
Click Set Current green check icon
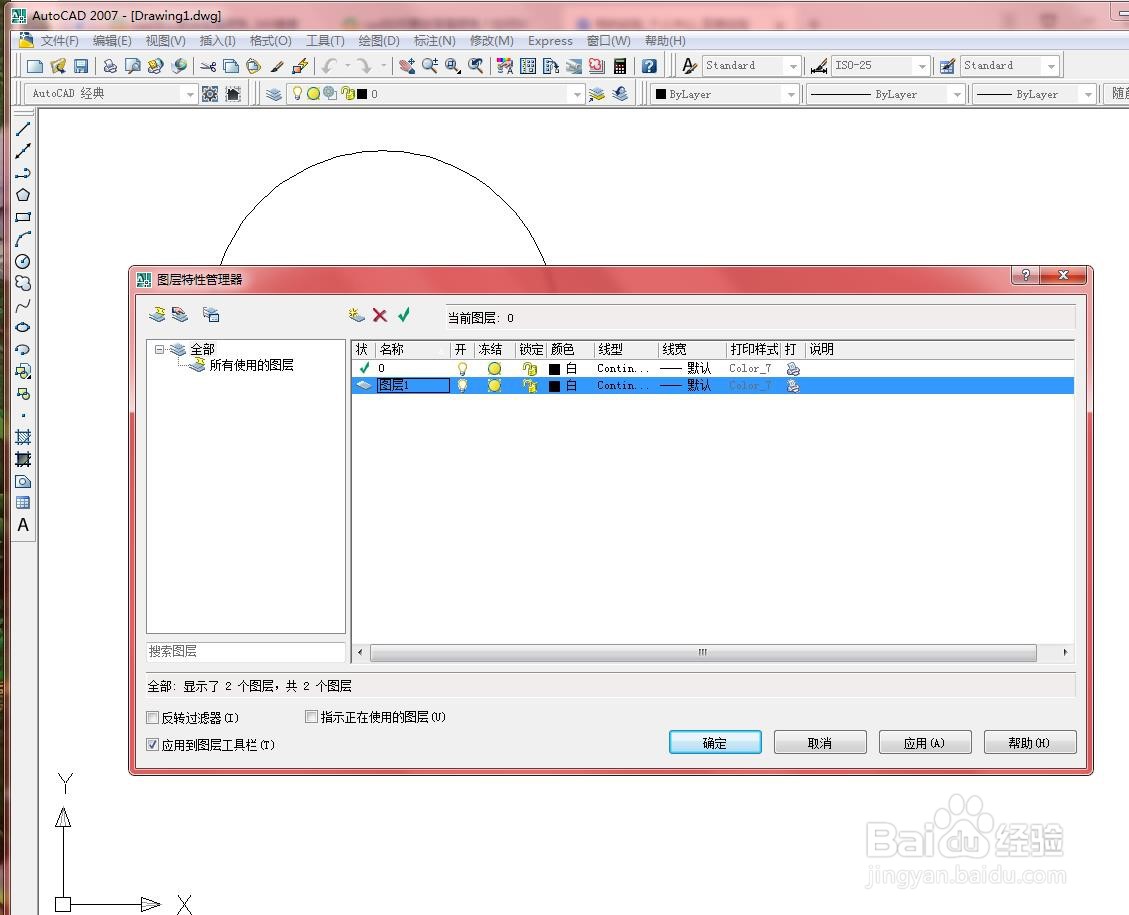(x=403, y=315)
